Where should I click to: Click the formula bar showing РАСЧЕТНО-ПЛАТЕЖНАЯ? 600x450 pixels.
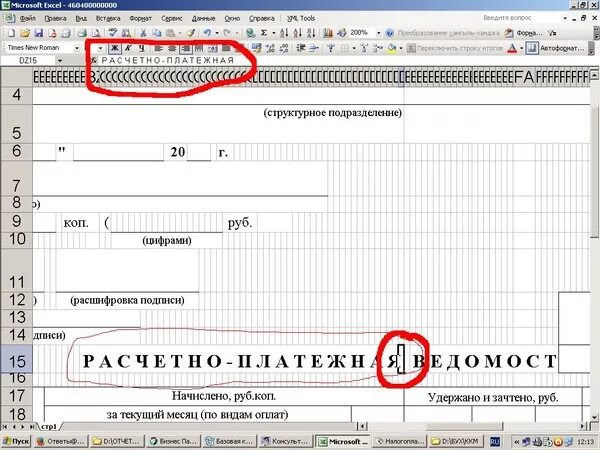(x=344, y=60)
